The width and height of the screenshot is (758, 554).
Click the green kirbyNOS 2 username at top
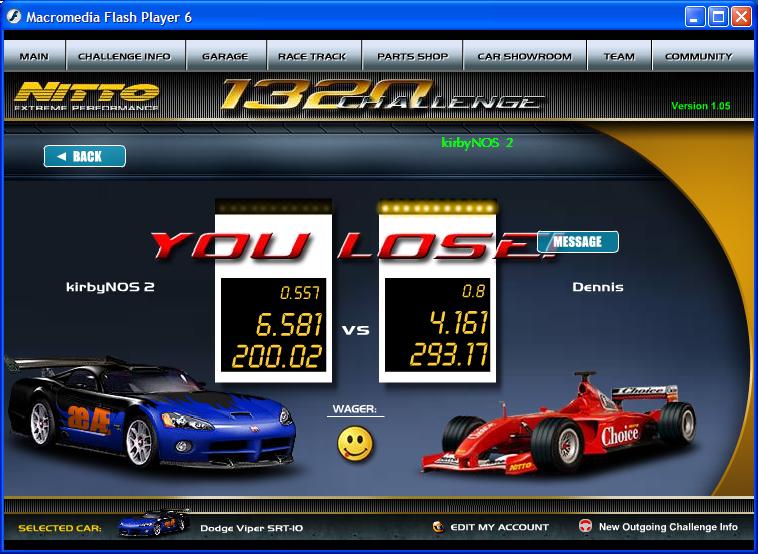pos(477,143)
